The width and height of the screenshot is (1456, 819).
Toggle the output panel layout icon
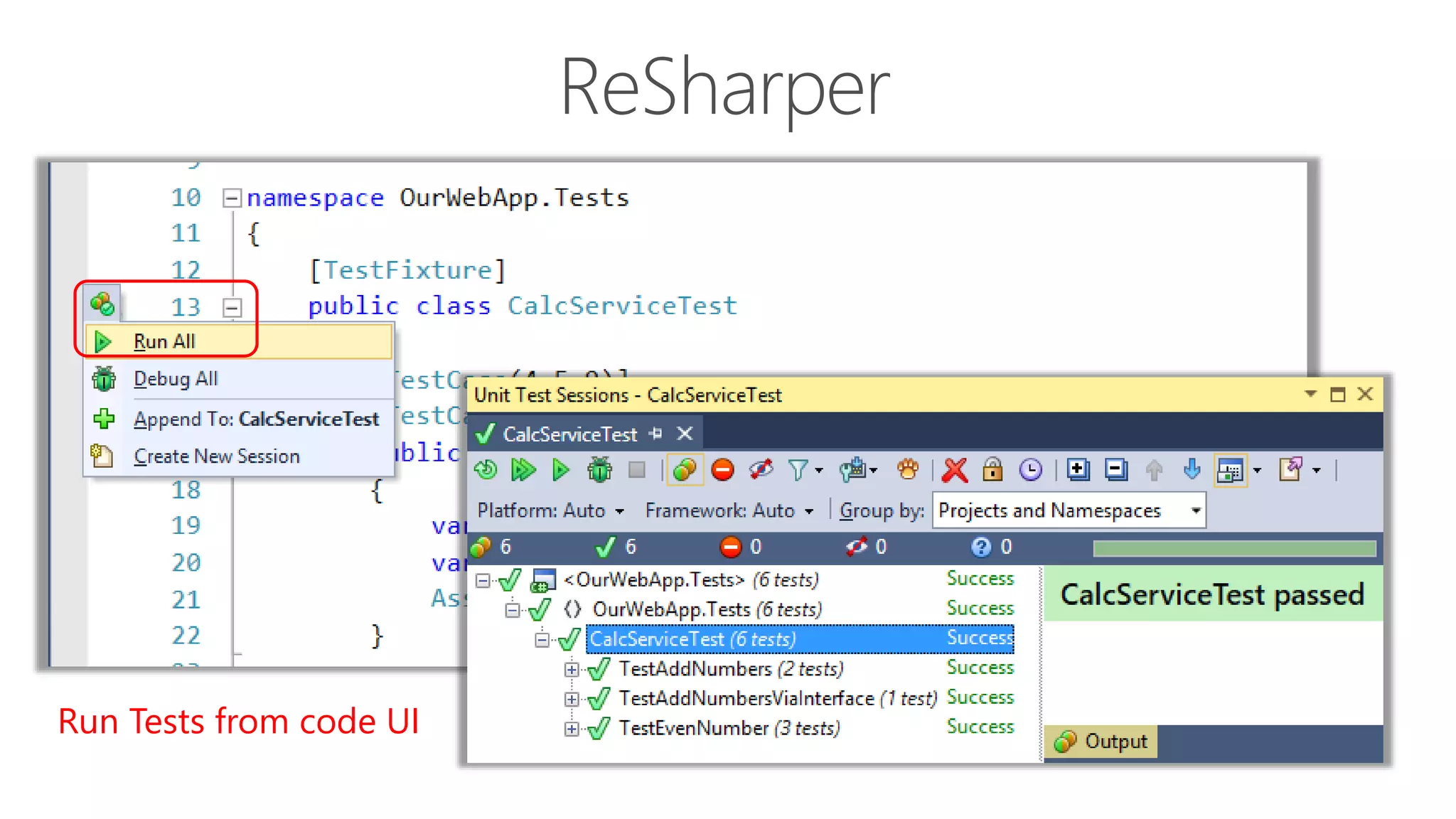(x=1230, y=470)
